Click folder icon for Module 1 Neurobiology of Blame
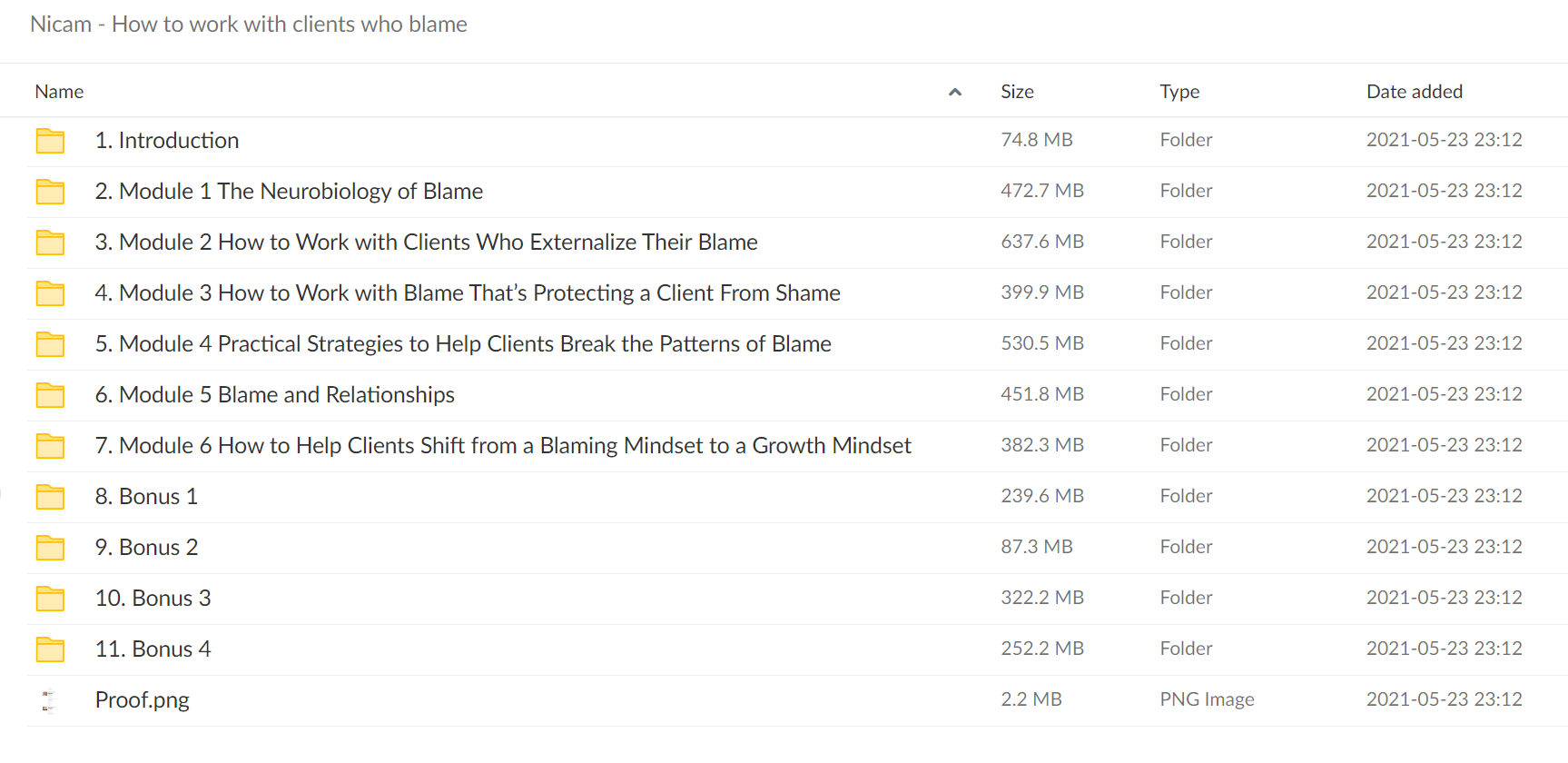This screenshot has height=763, width=1568. click(50, 192)
